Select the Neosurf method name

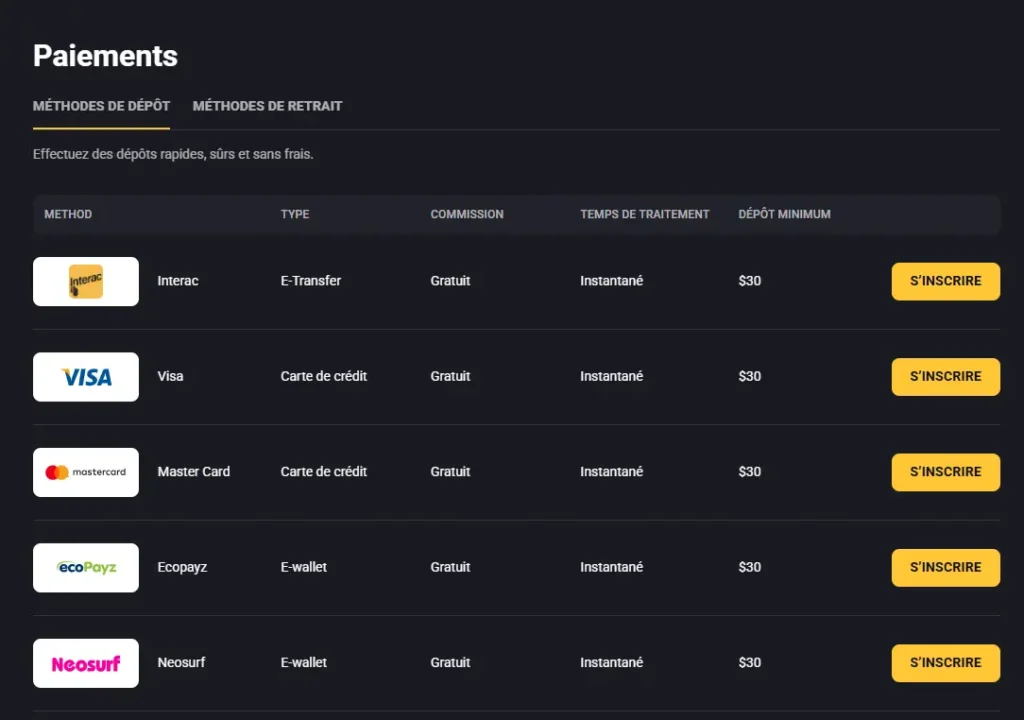pos(181,663)
